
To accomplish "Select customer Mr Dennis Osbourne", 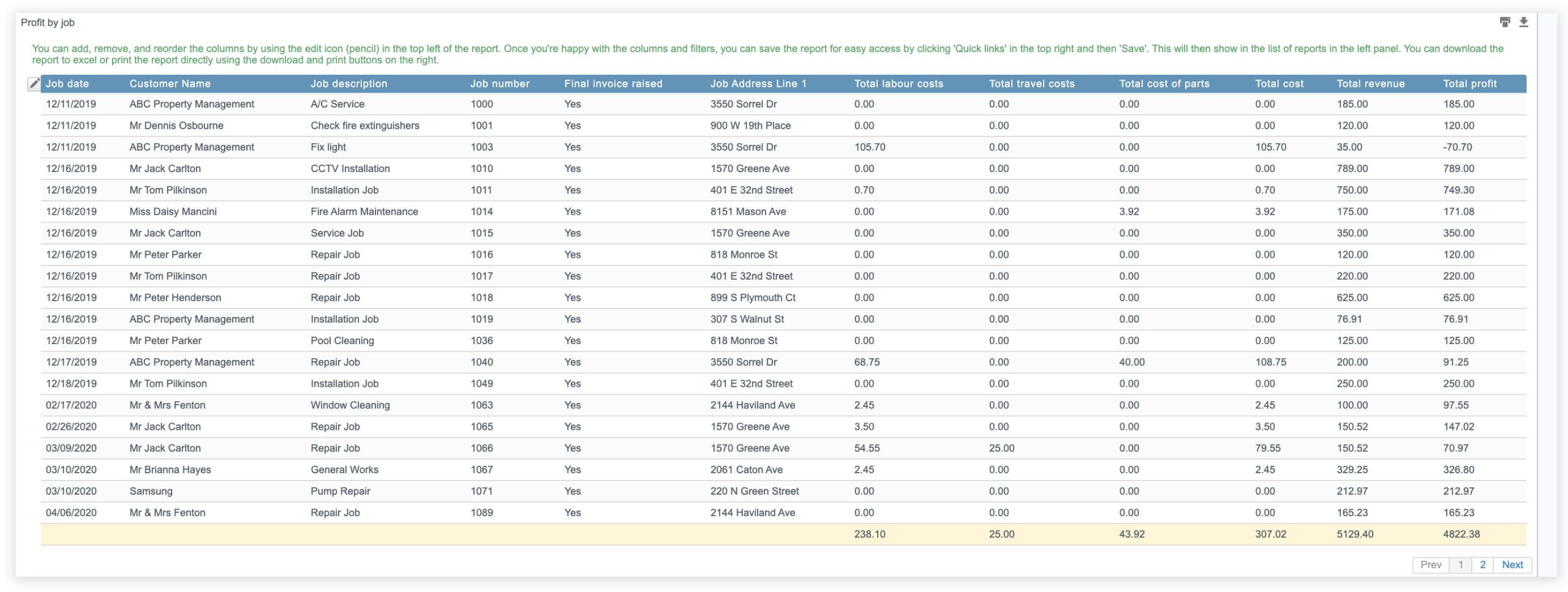I will click(176, 126).
